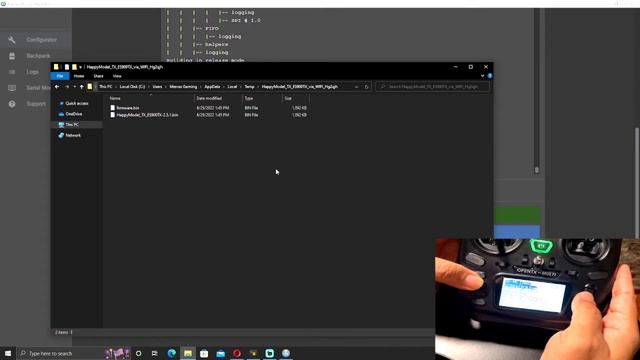
Task: Select OneDrive in navigation pane
Action: (73, 114)
